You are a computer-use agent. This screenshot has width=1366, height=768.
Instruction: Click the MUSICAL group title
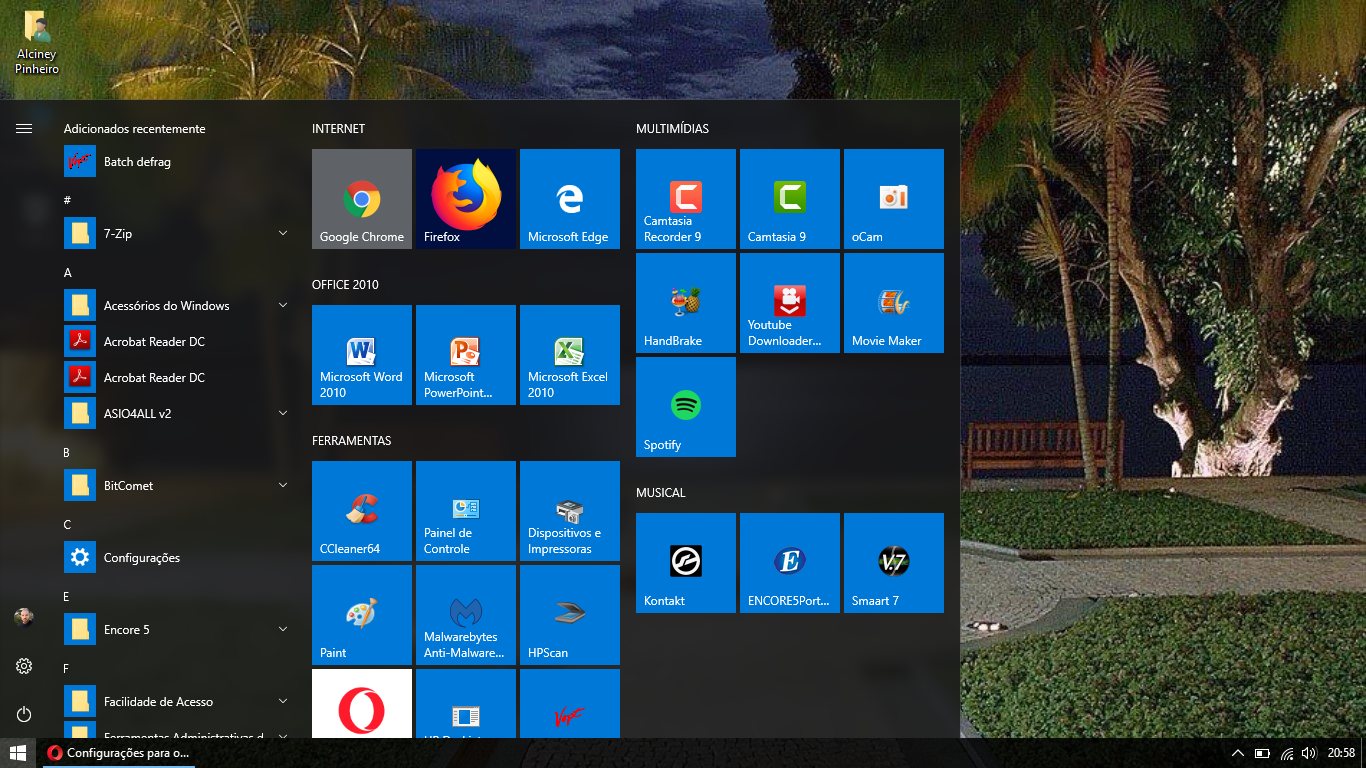click(661, 493)
